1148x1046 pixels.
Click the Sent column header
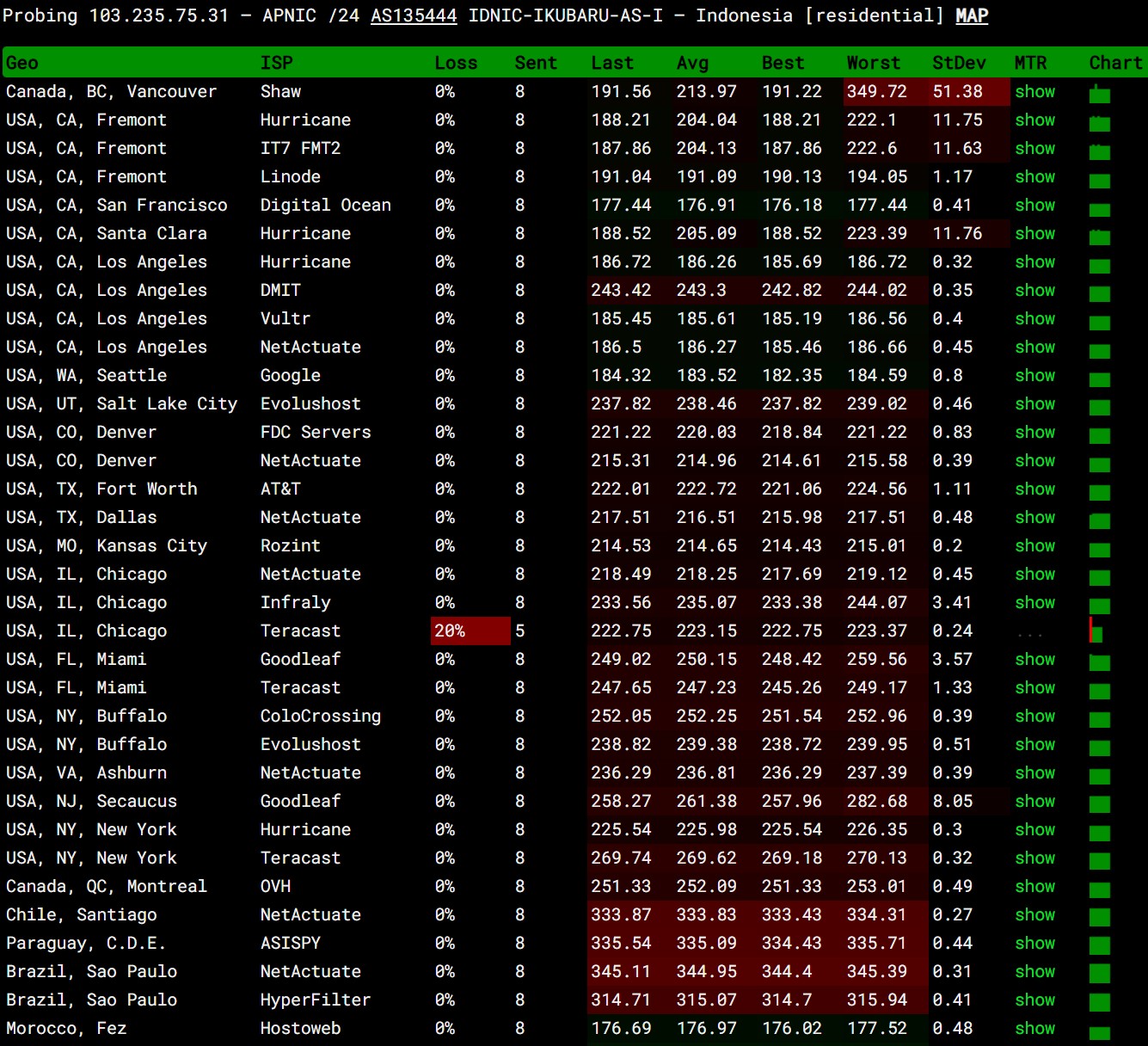pos(536,63)
